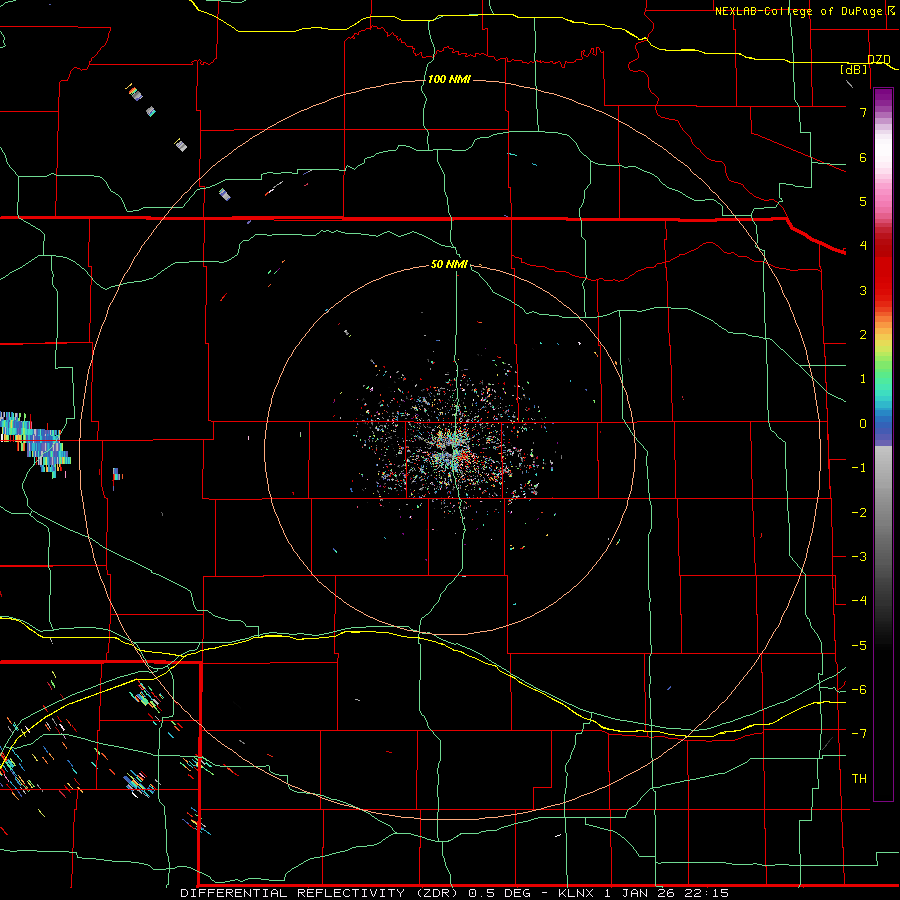Click the 22:15 timestamp in caption
The width and height of the screenshot is (900, 900).
coord(709,893)
